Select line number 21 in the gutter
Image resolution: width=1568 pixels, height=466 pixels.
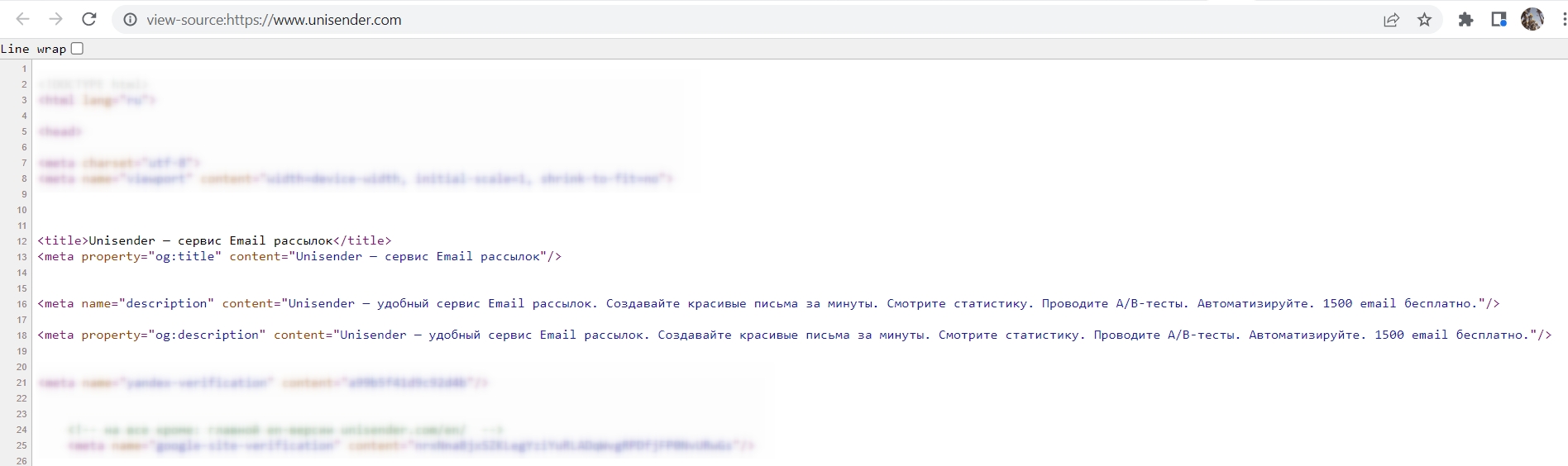point(22,383)
